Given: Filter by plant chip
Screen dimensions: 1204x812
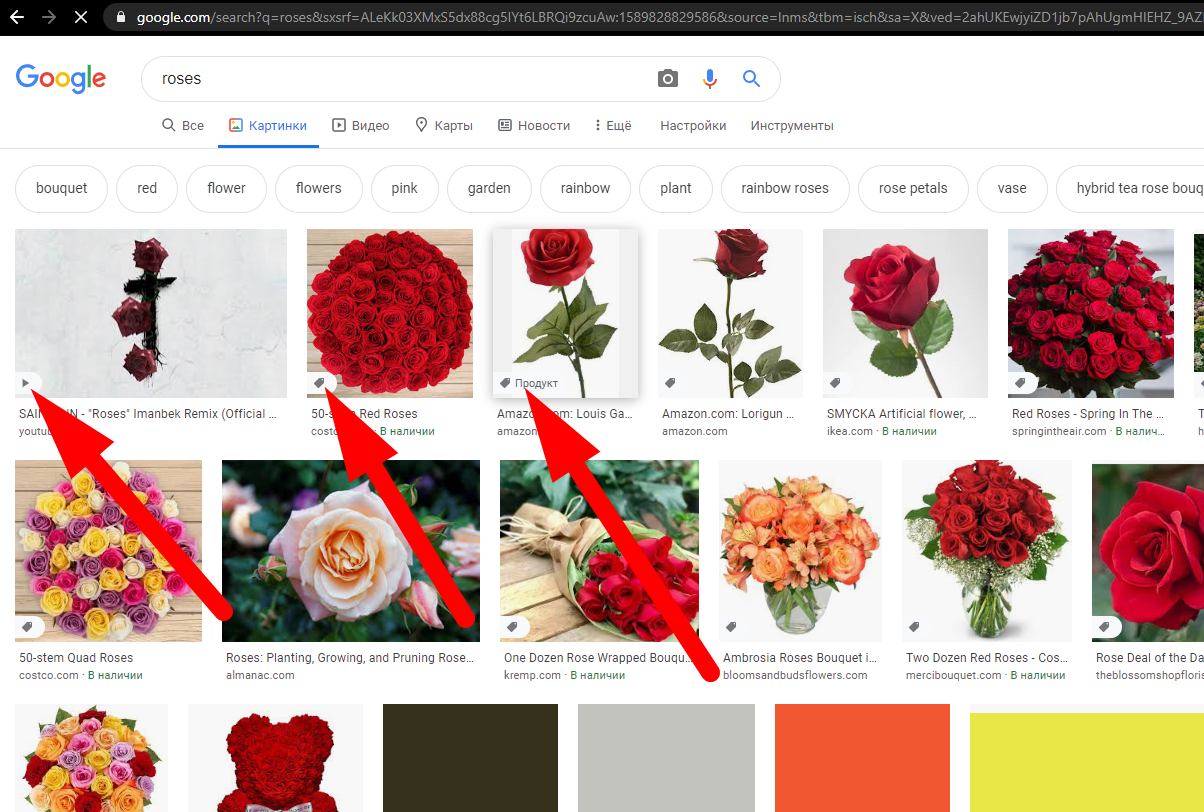Looking at the screenshot, I should [x=676, y=188].
